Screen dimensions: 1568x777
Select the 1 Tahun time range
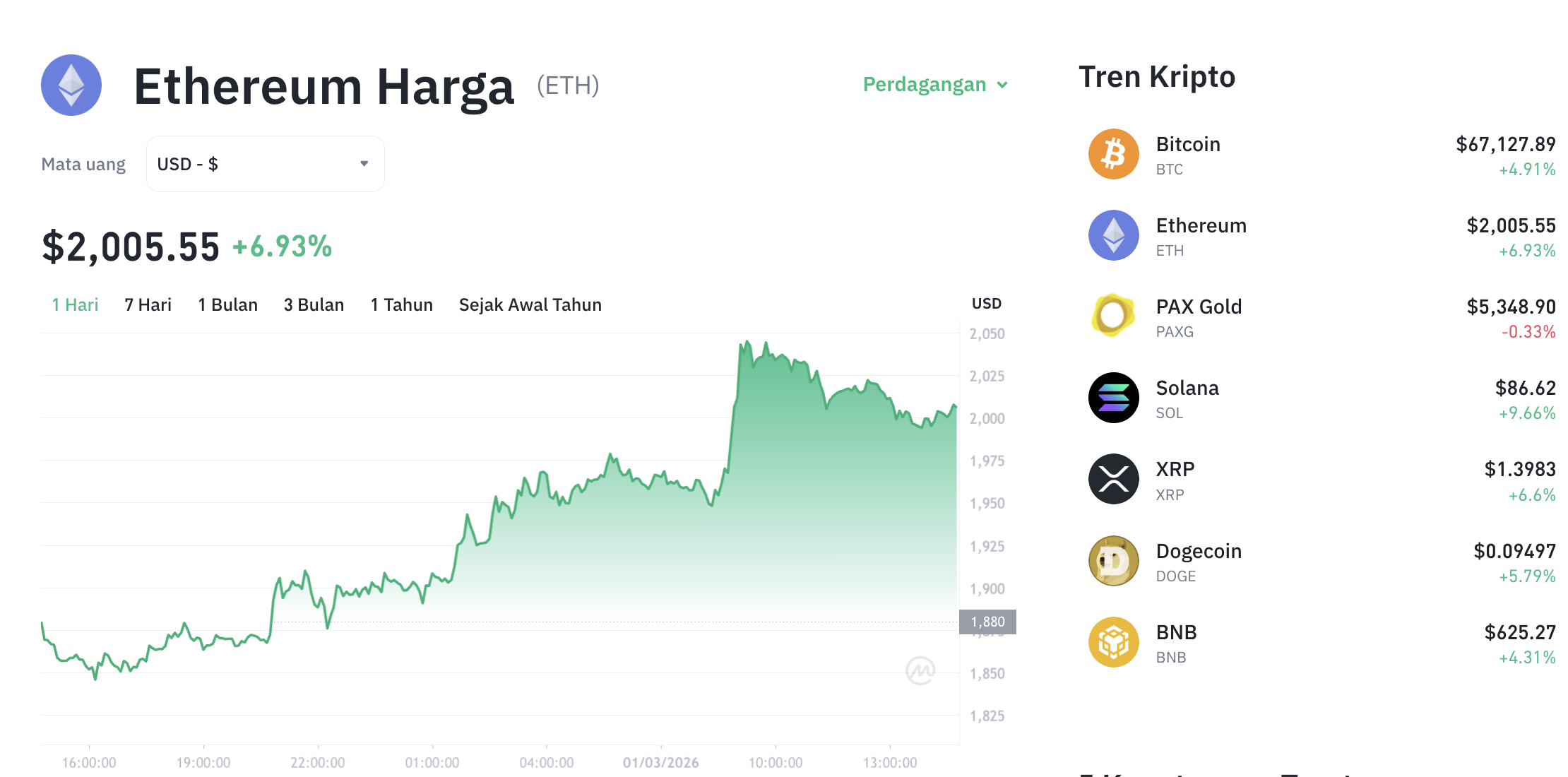pos(400,304)
